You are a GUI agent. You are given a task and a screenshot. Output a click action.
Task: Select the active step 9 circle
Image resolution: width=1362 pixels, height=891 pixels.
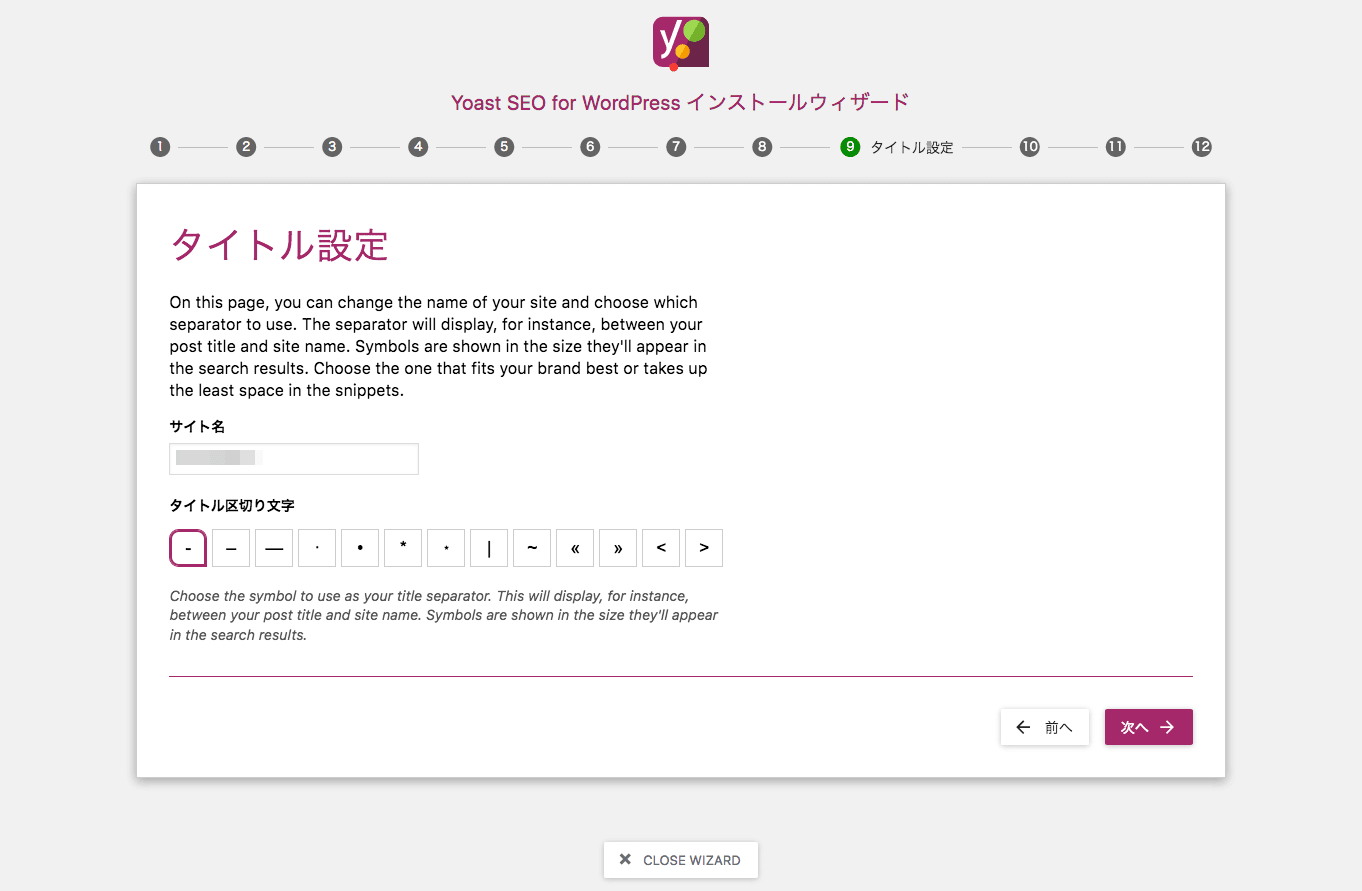tap(850, 147)
